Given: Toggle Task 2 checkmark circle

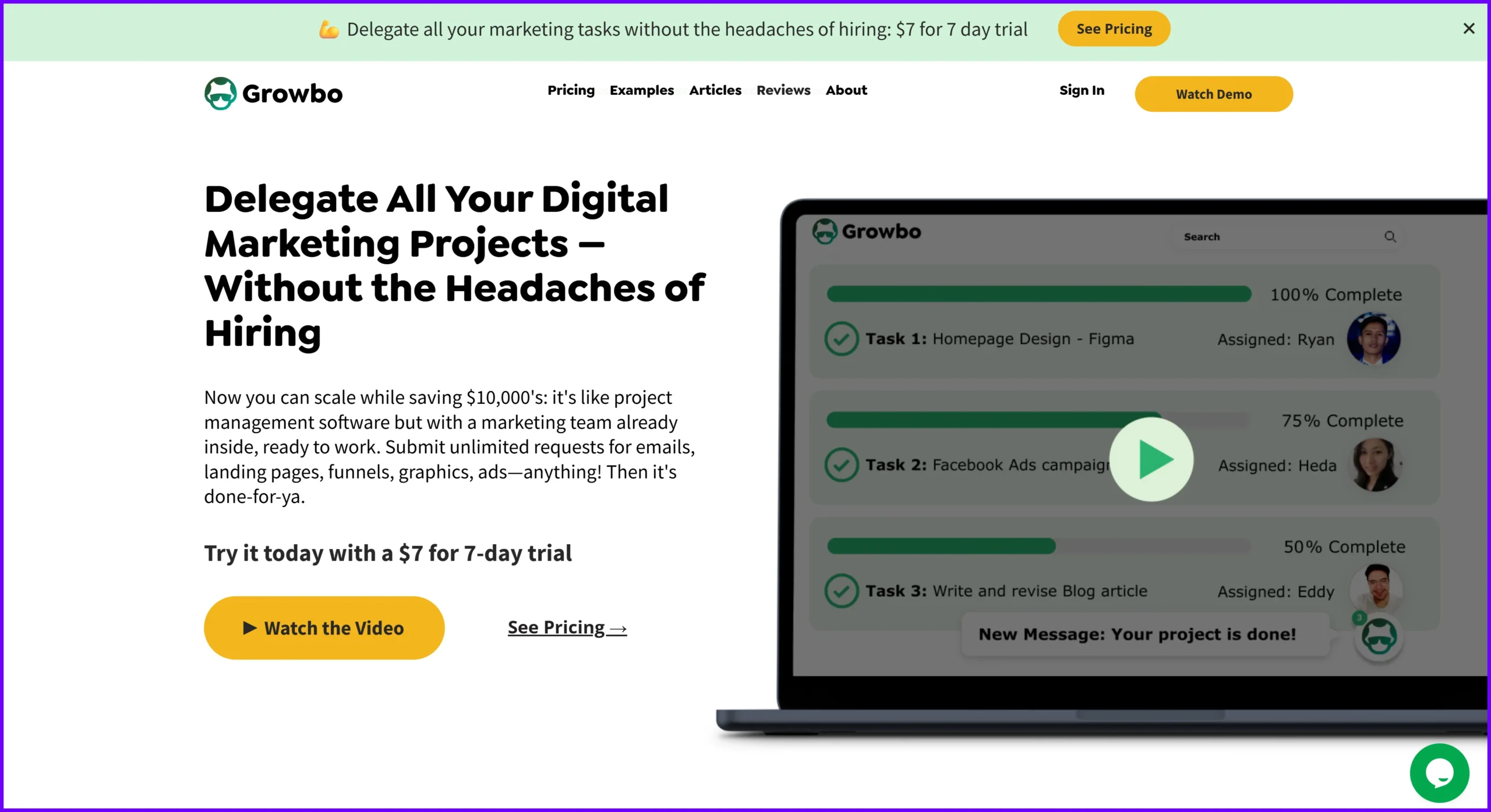Looking at the screenshot, I should [x=841, y=464].
